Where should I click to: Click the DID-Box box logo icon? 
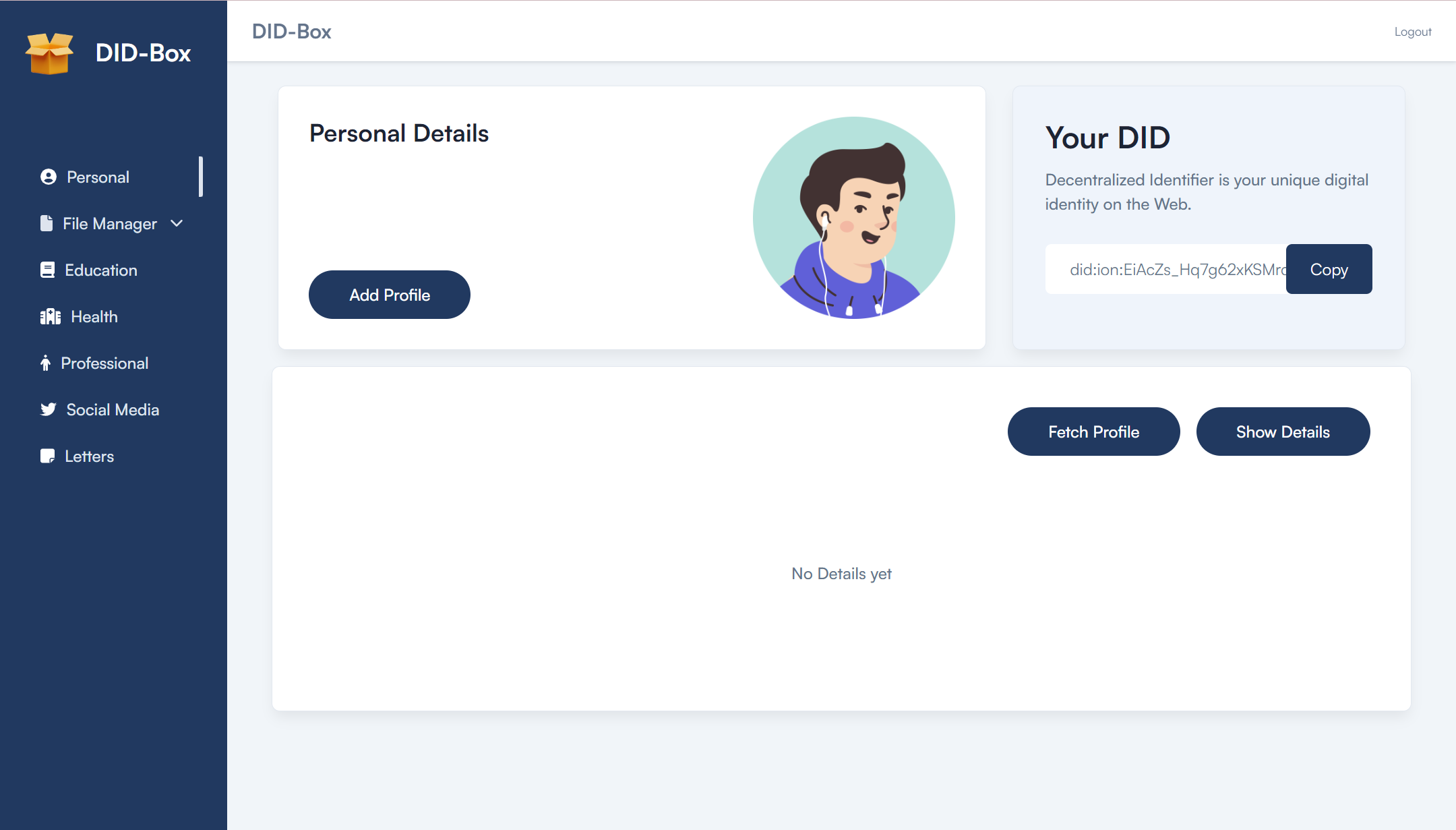point(49,53)
